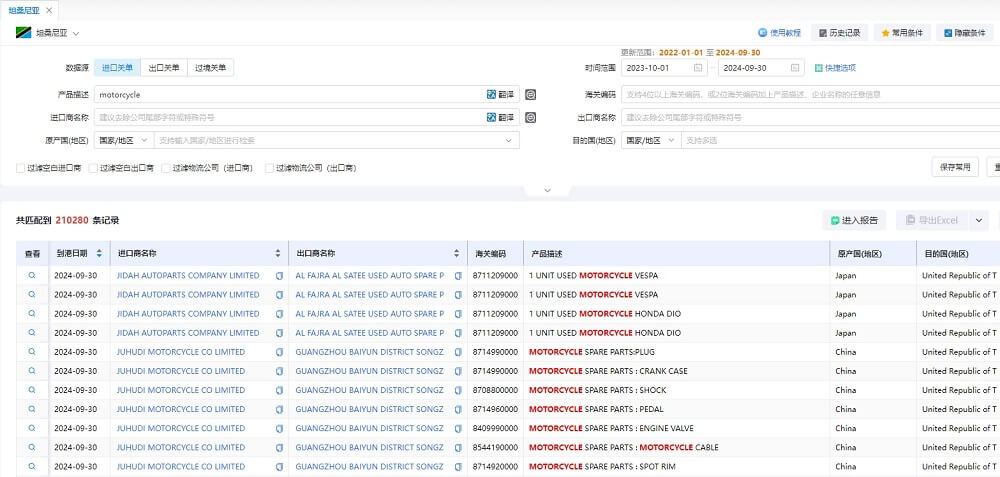Click the 翻译 translate button for 产品描述
1000x477 pixels.
(501, 94)
